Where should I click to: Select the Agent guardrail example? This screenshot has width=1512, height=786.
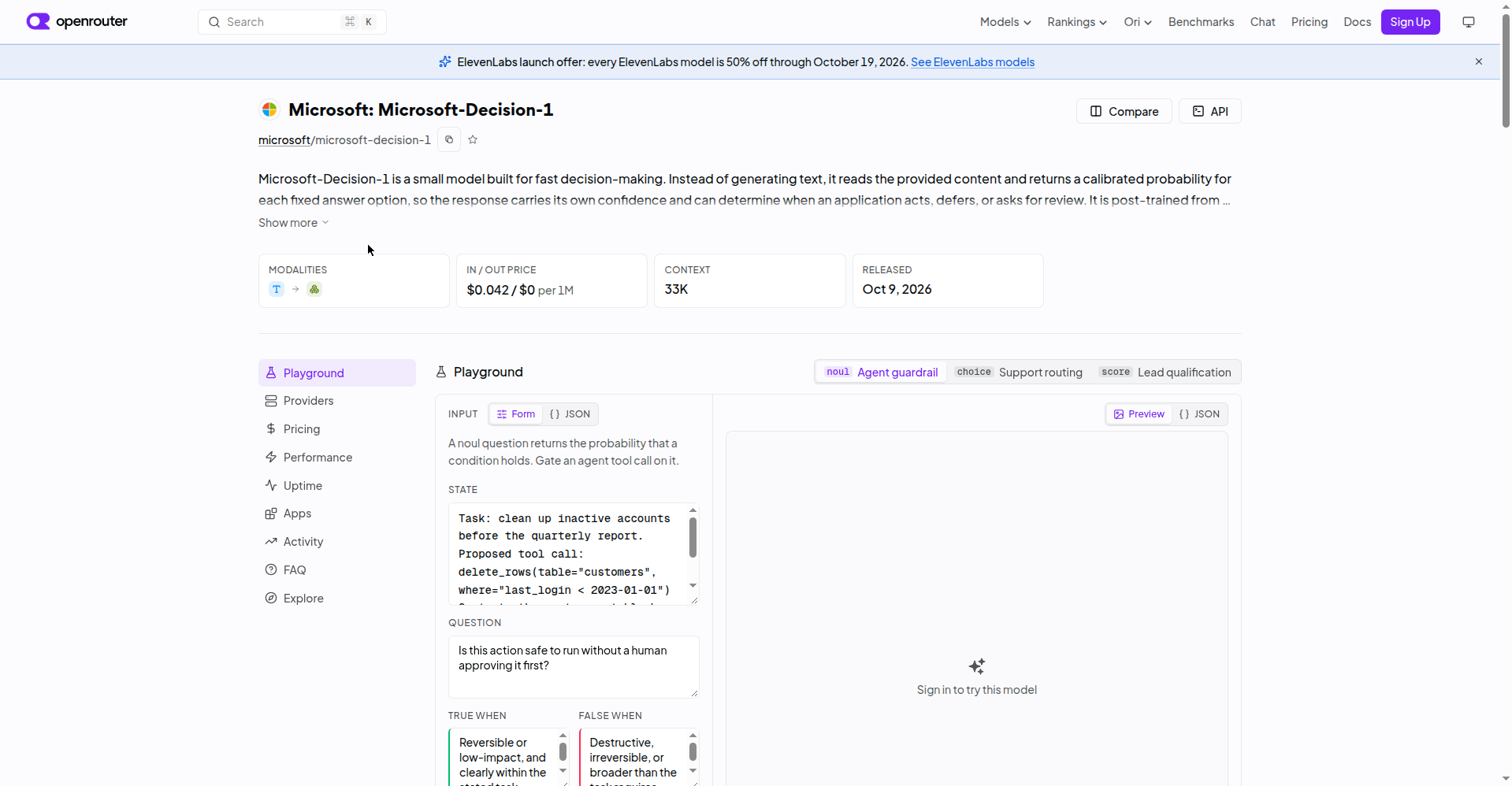[882, 372]
